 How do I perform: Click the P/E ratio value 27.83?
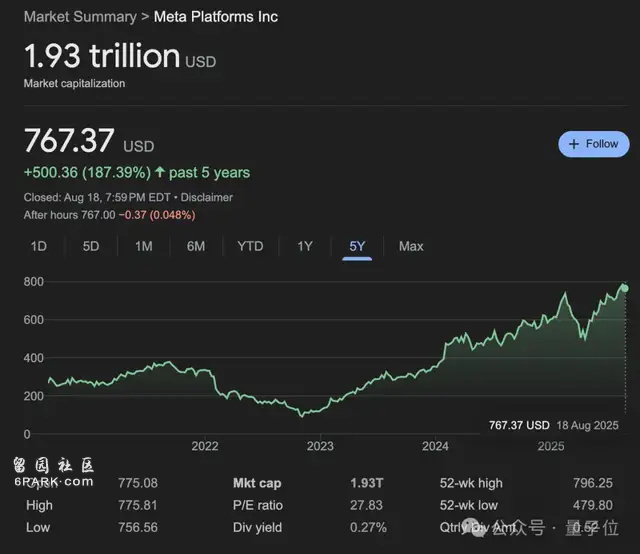[x=366, y=505]
